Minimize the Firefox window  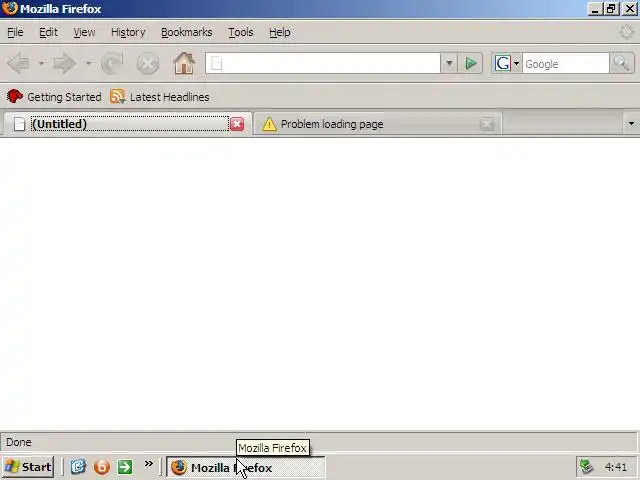(x=595, y=9)
